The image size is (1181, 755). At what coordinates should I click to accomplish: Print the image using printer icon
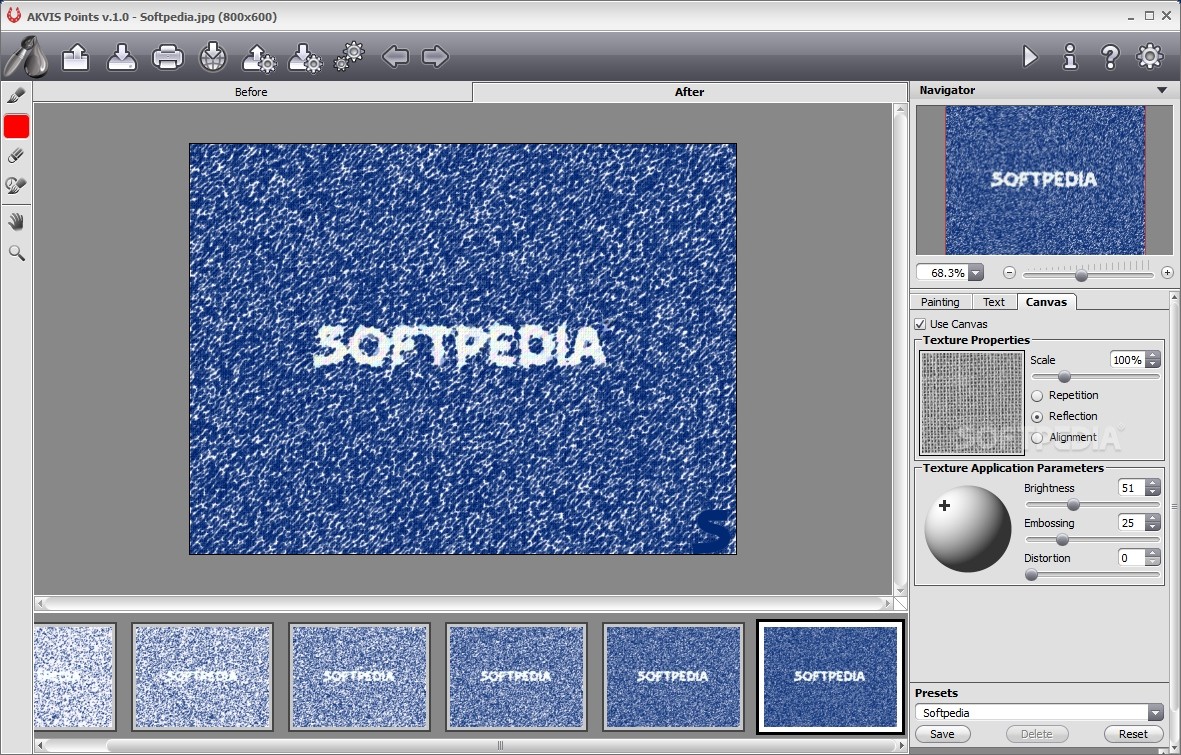pos(167,57)
